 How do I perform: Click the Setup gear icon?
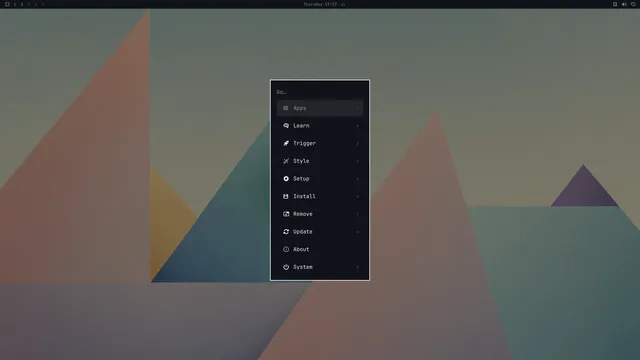tap(286, 179)
